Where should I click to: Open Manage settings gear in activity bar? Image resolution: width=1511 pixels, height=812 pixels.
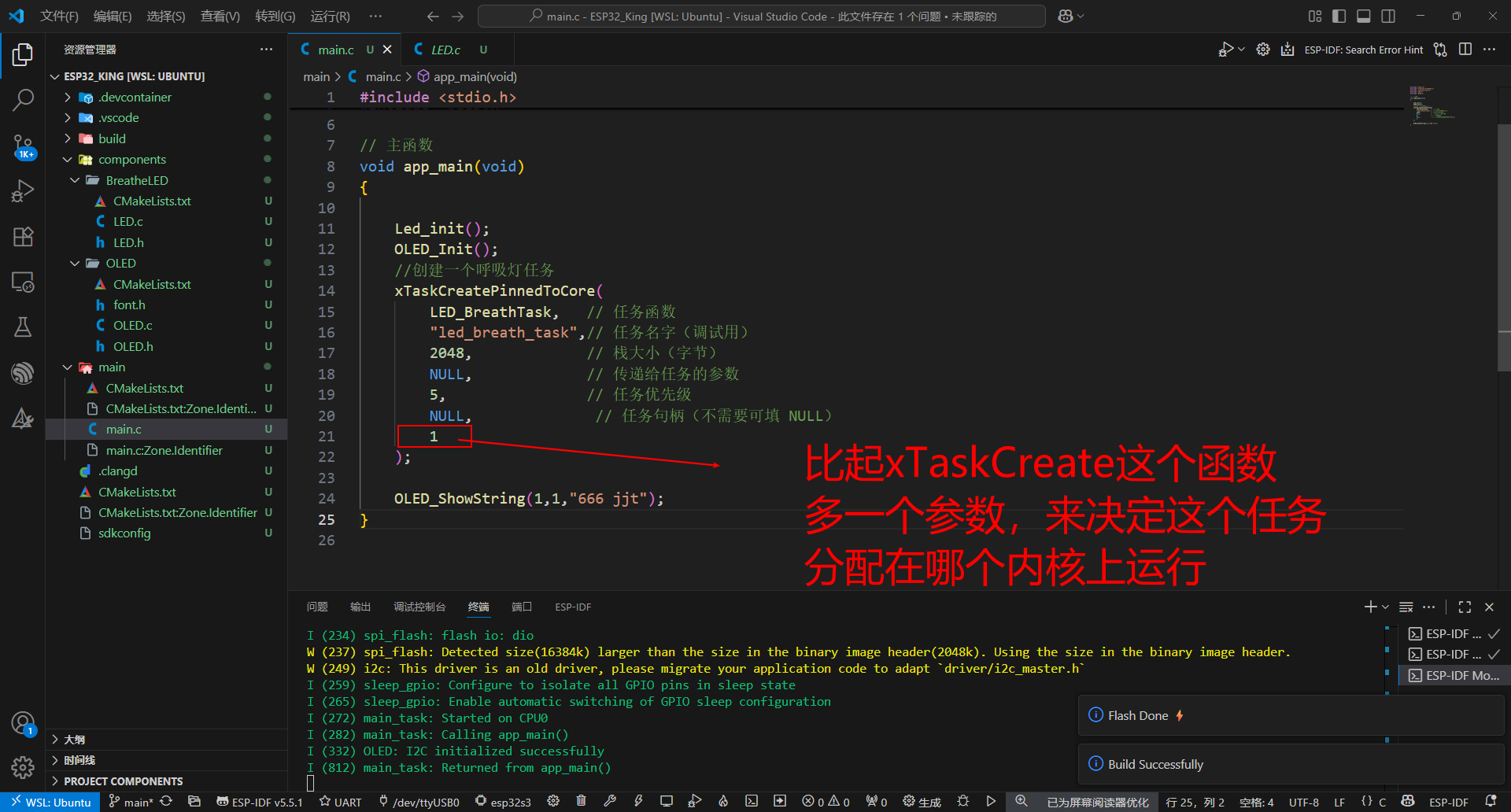[23, 767]
